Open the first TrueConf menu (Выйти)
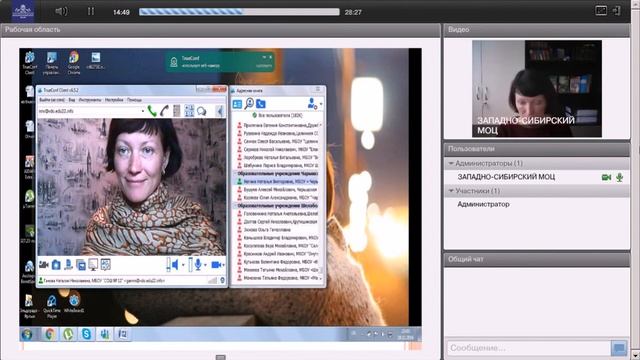 tap(52, 100)
